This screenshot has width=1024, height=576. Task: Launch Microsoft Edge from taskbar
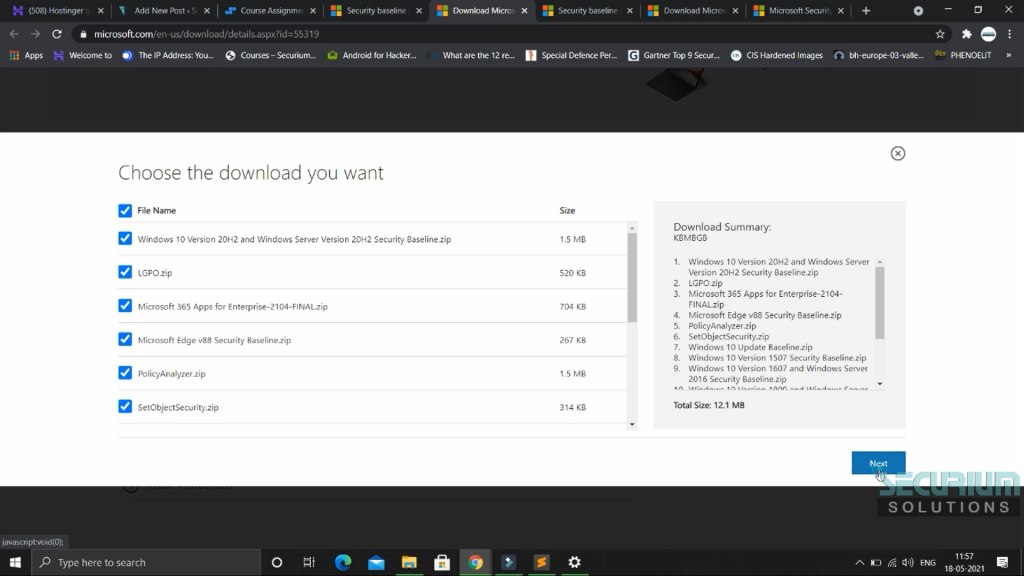tap(343, 562)
